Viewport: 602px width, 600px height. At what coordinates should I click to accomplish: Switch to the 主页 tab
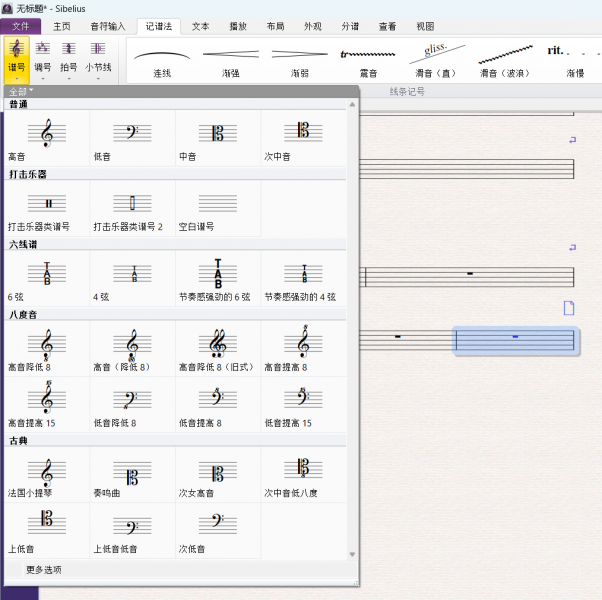click(x=62, y=26)
